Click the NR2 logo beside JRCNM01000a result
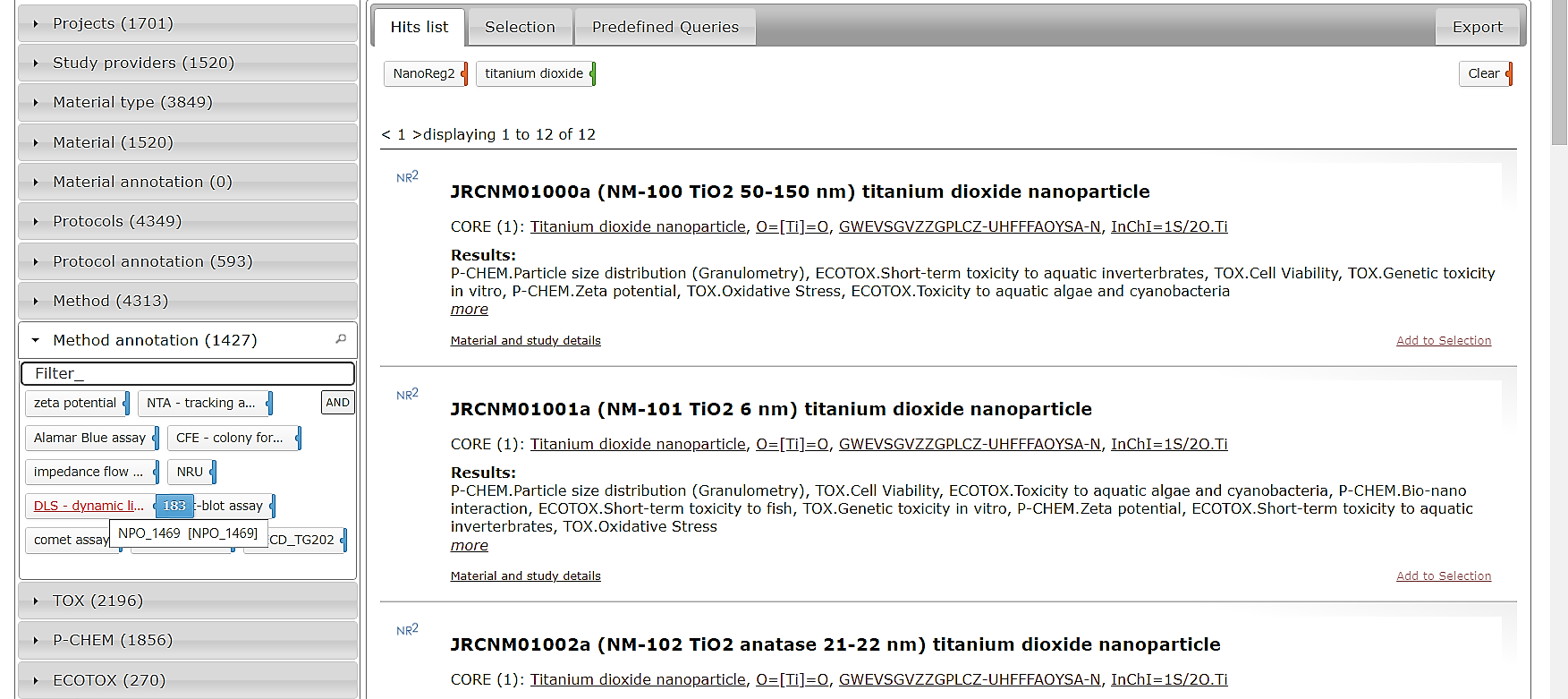 point(407,177)
